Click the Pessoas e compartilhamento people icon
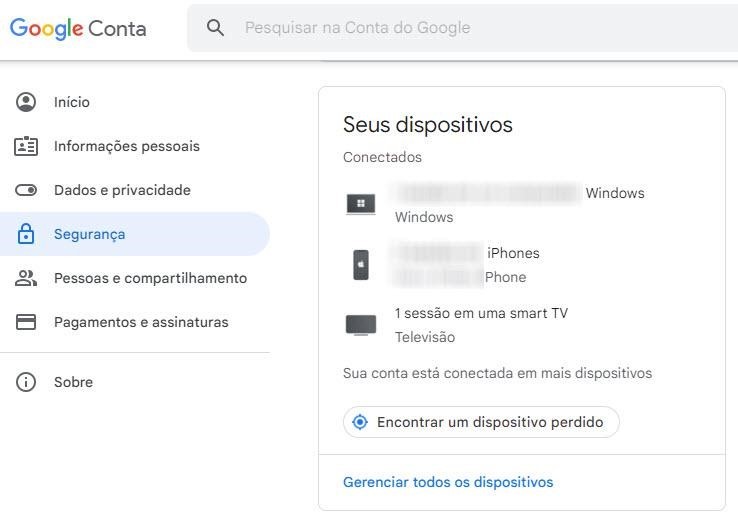This screenshot has width=738, height=525. tap(26, 278)
